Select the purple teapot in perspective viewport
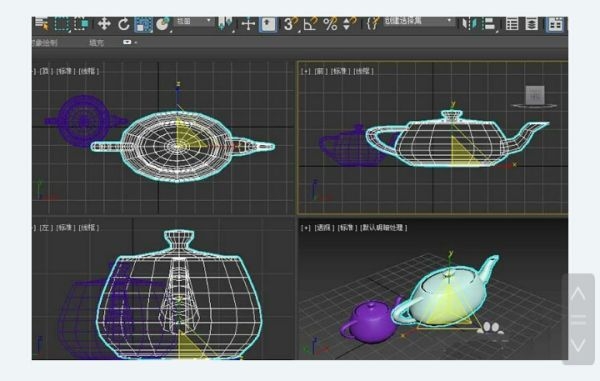The height and width of the screenshot is (381, 600). click(x=370, y=322)
